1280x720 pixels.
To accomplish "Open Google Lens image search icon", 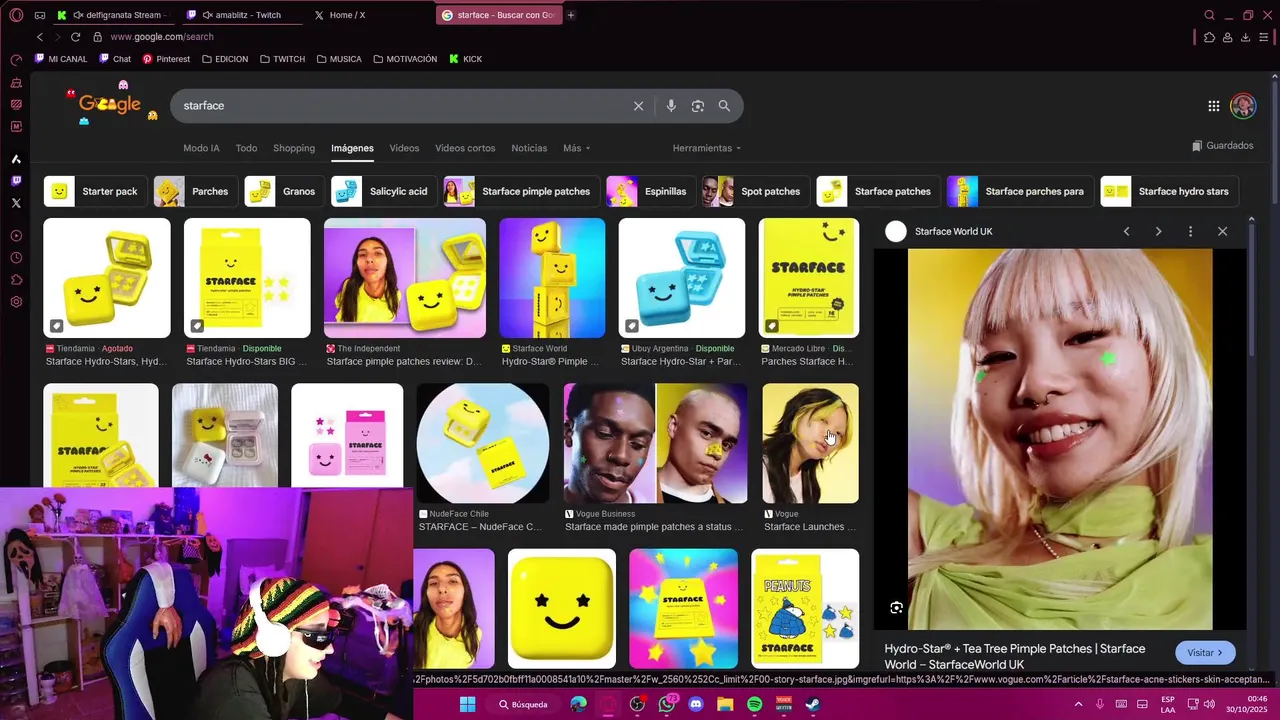I will (x=698, y=106).
